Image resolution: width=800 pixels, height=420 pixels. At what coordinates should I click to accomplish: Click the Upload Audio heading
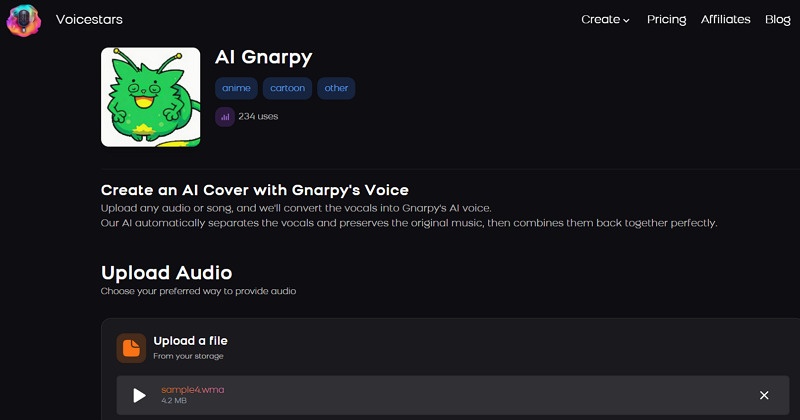point(166,273)
